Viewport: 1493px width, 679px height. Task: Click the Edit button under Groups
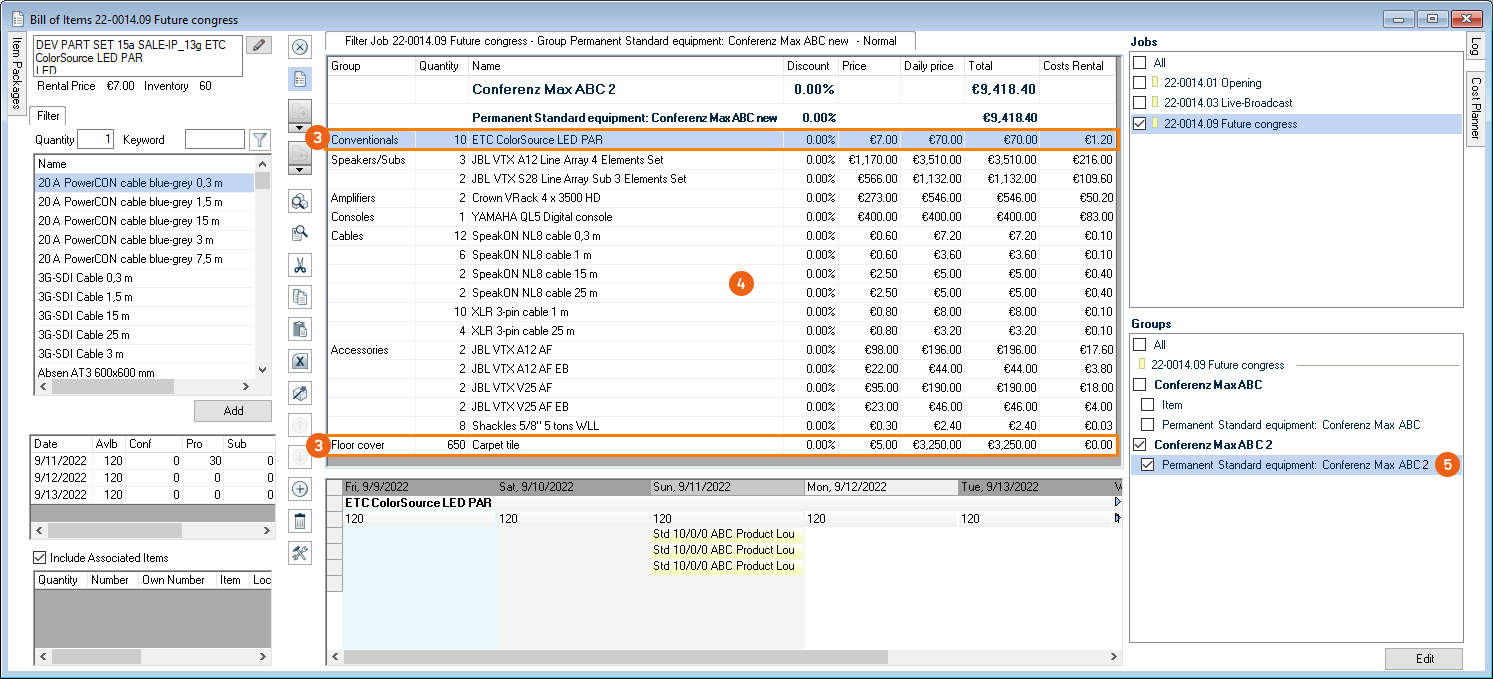(x=1424, y=659)
